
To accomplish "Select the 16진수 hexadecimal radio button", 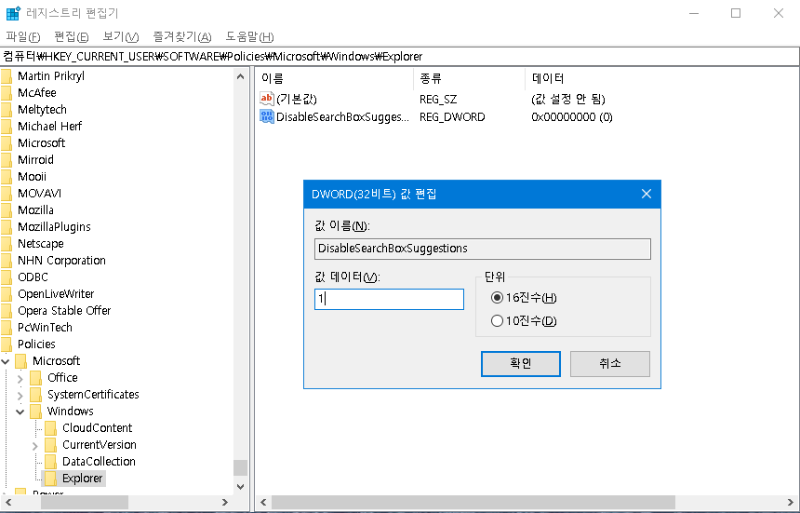I will 497,298.
